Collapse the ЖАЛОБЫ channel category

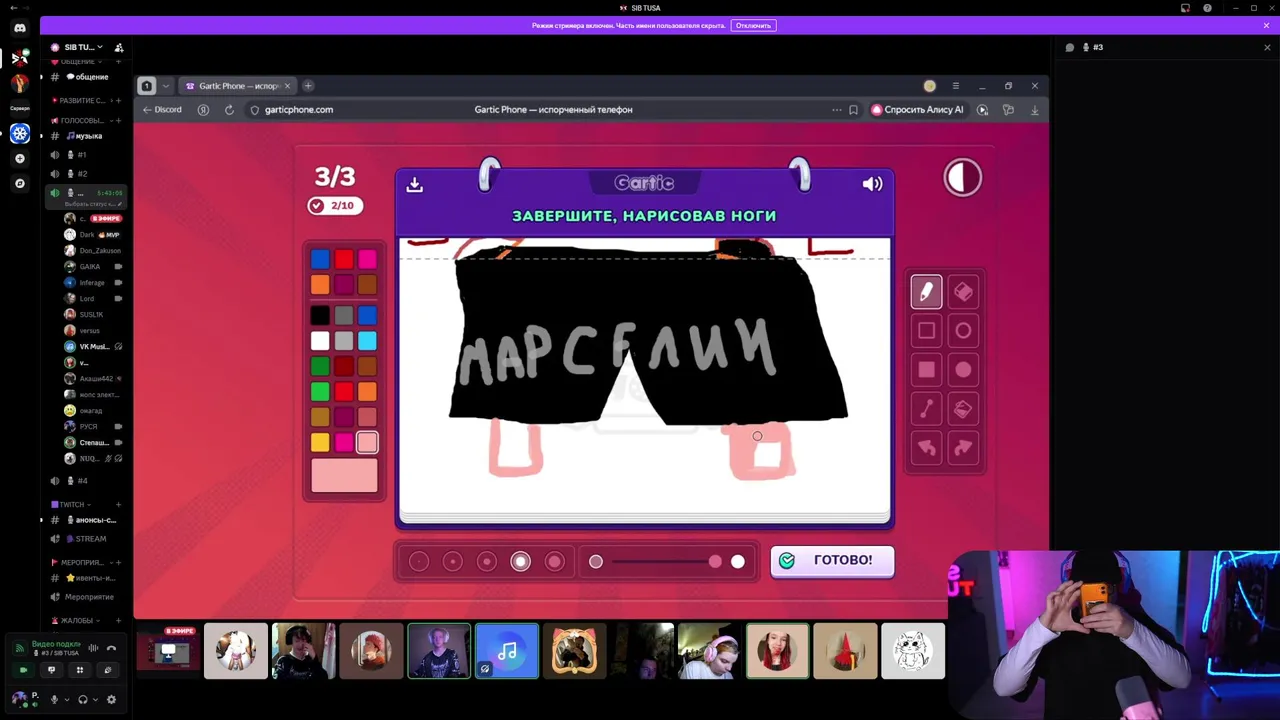click(74, 621)
